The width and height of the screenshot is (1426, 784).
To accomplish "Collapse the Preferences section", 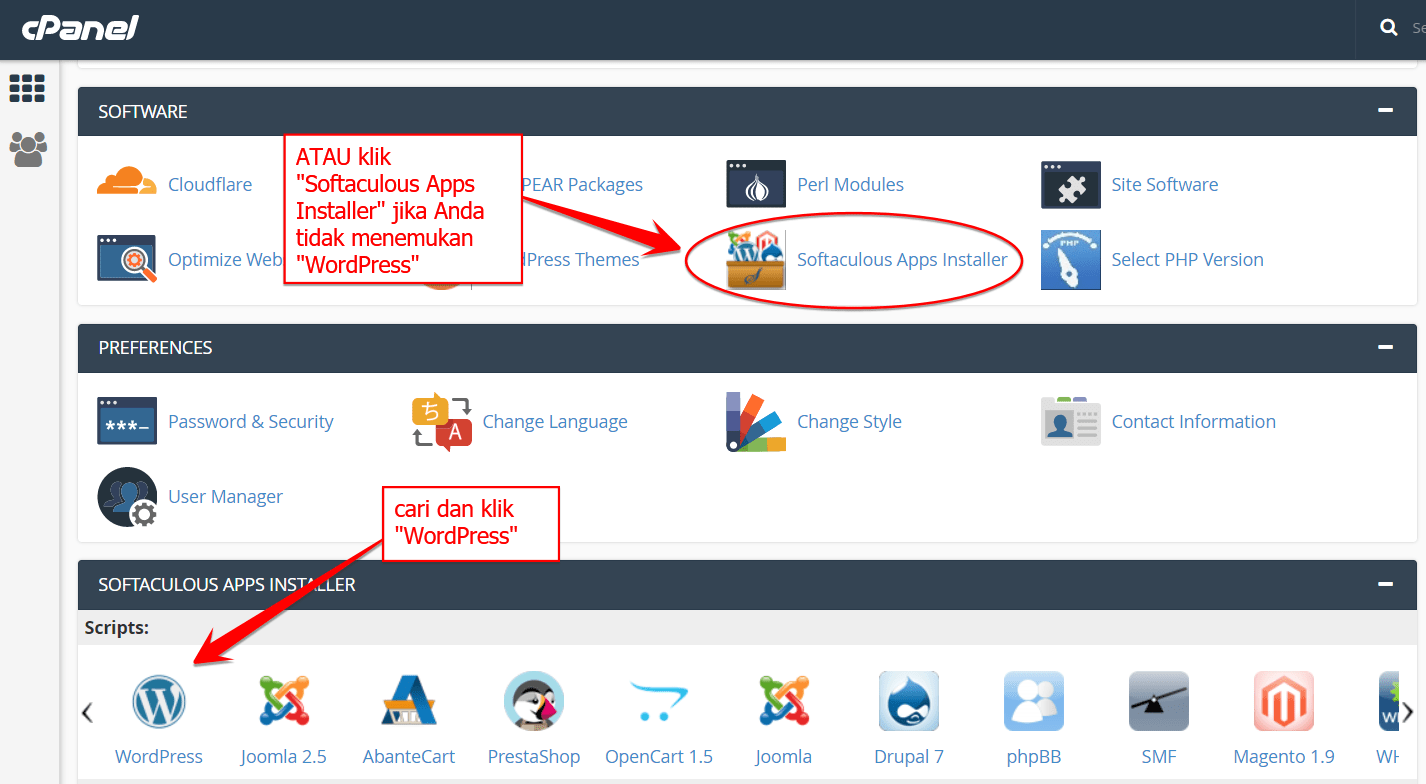I will [1385, 347].
